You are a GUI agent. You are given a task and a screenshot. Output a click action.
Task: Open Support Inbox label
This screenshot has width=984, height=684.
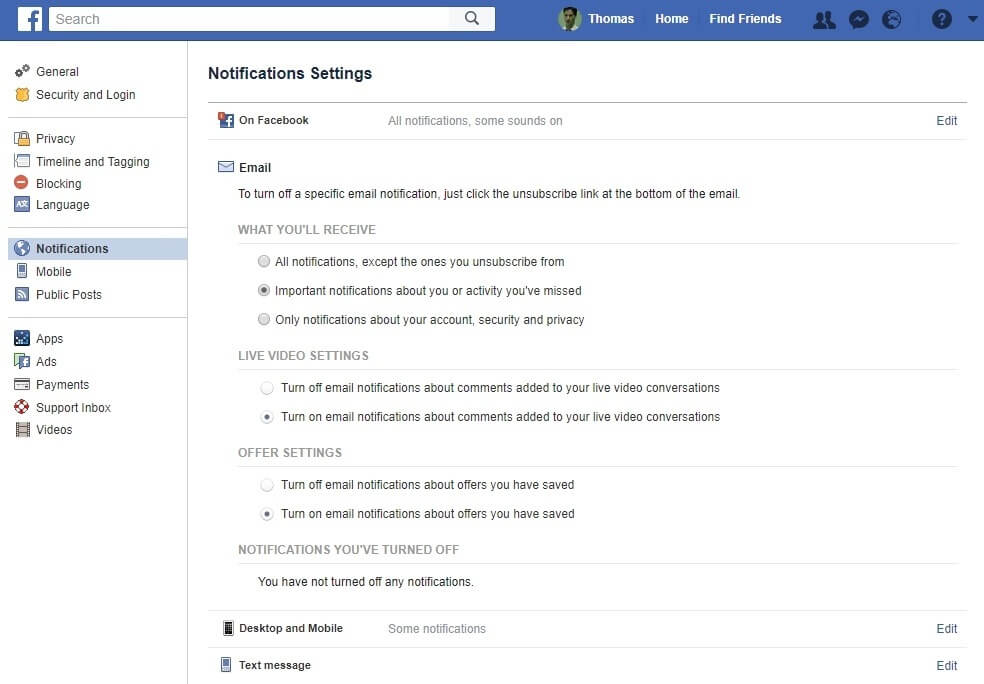(73, 408)
